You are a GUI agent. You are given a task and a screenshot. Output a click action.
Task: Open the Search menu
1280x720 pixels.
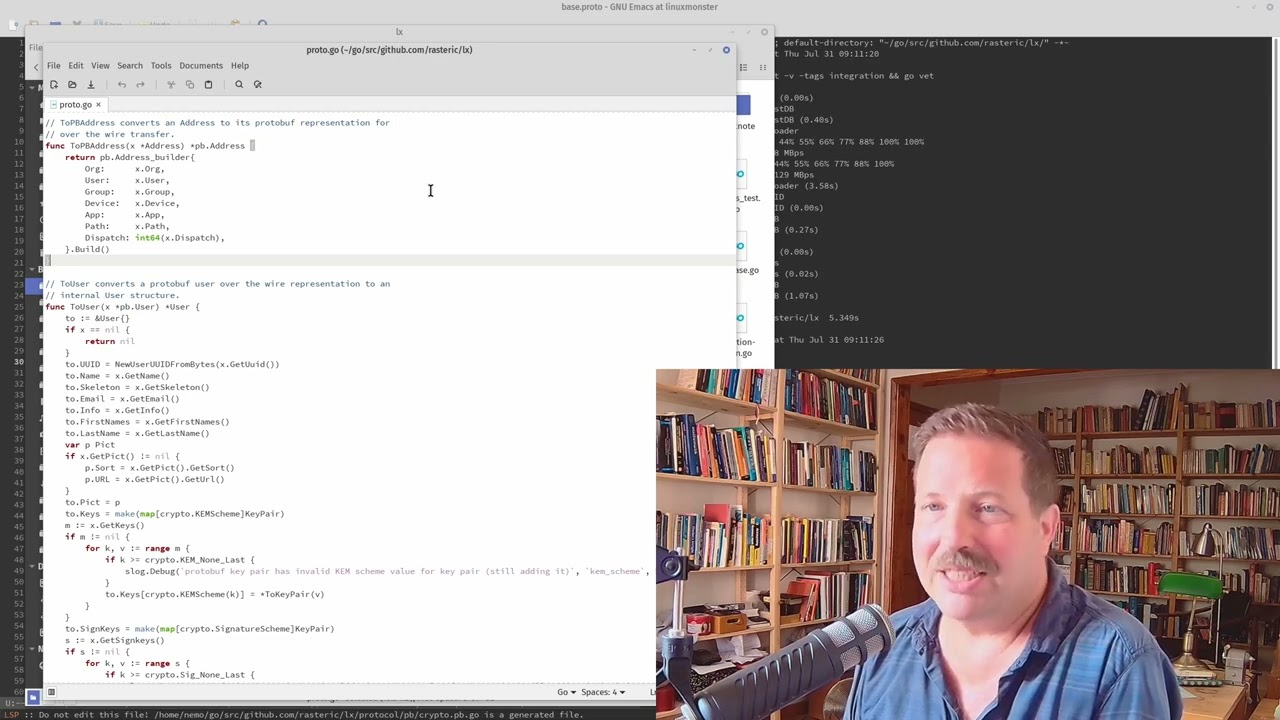coord(130,66)
